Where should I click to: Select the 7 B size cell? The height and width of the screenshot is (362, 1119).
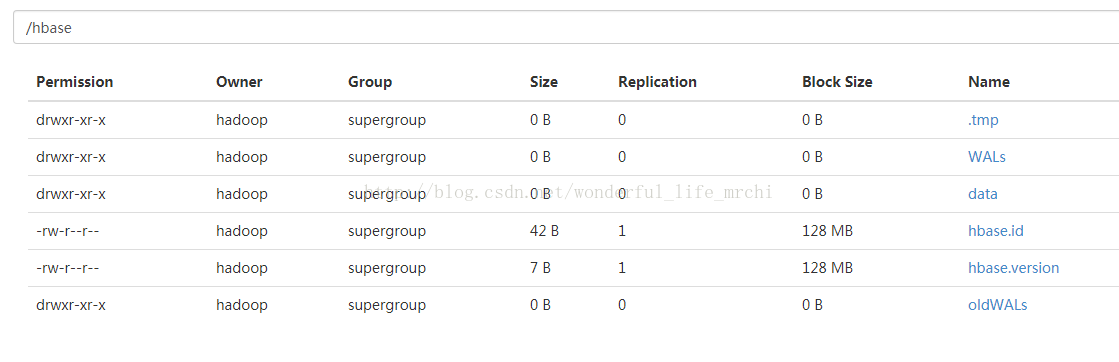(x=540, y=268)
